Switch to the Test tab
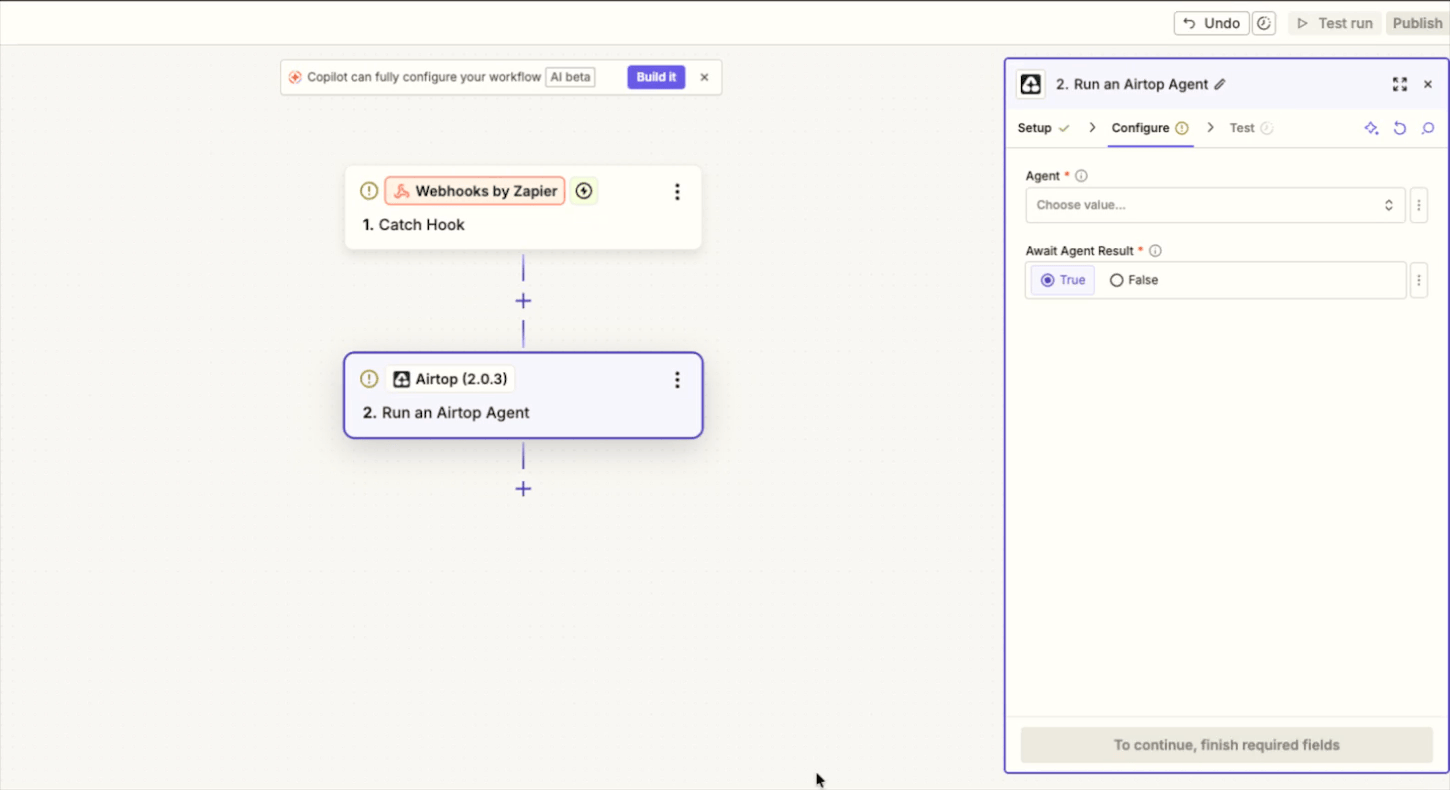Screen dimensions: 1450x790 (1251, 128)
